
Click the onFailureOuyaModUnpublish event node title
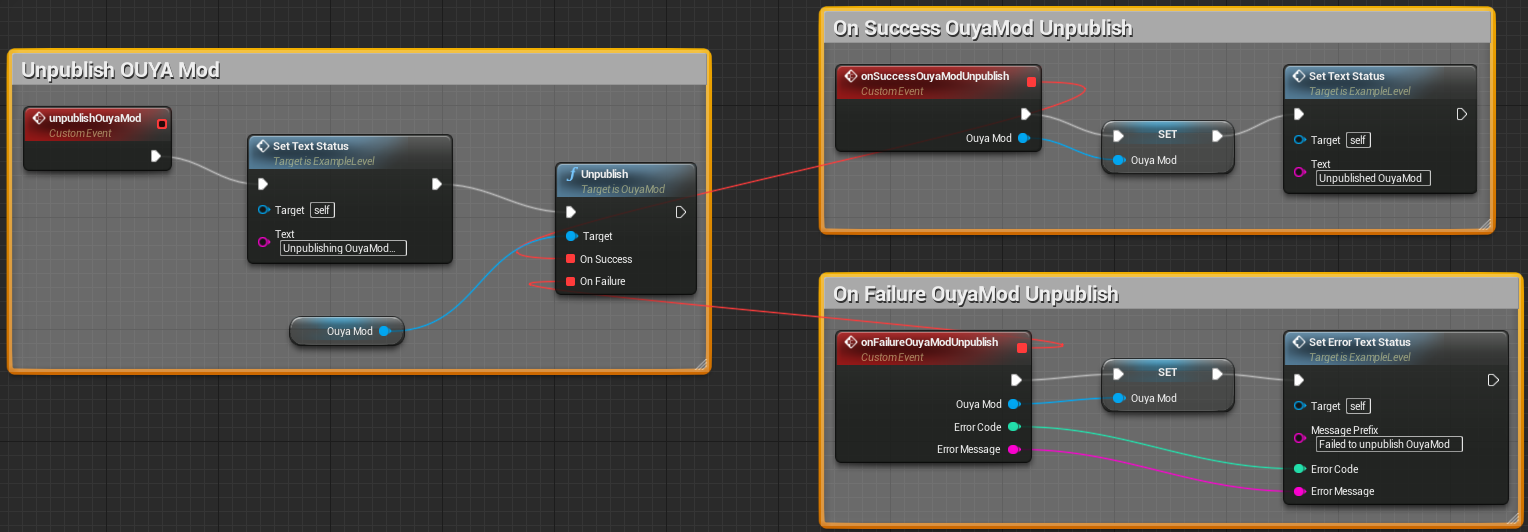coord(929,342)
